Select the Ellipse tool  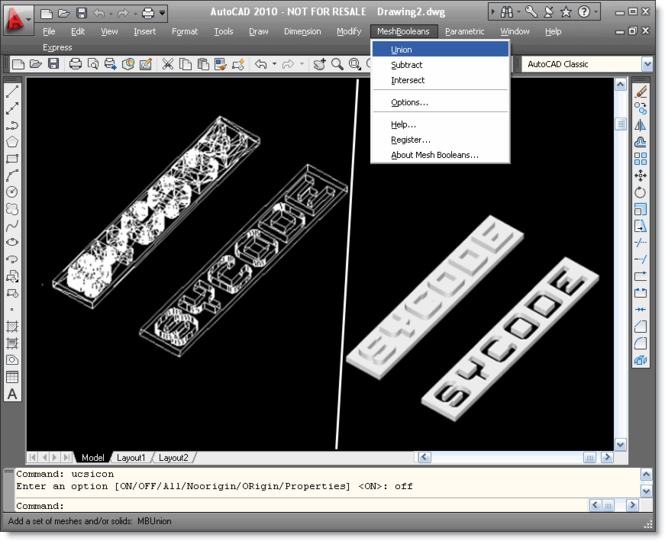pyautogui.click(x=12, y=242)
